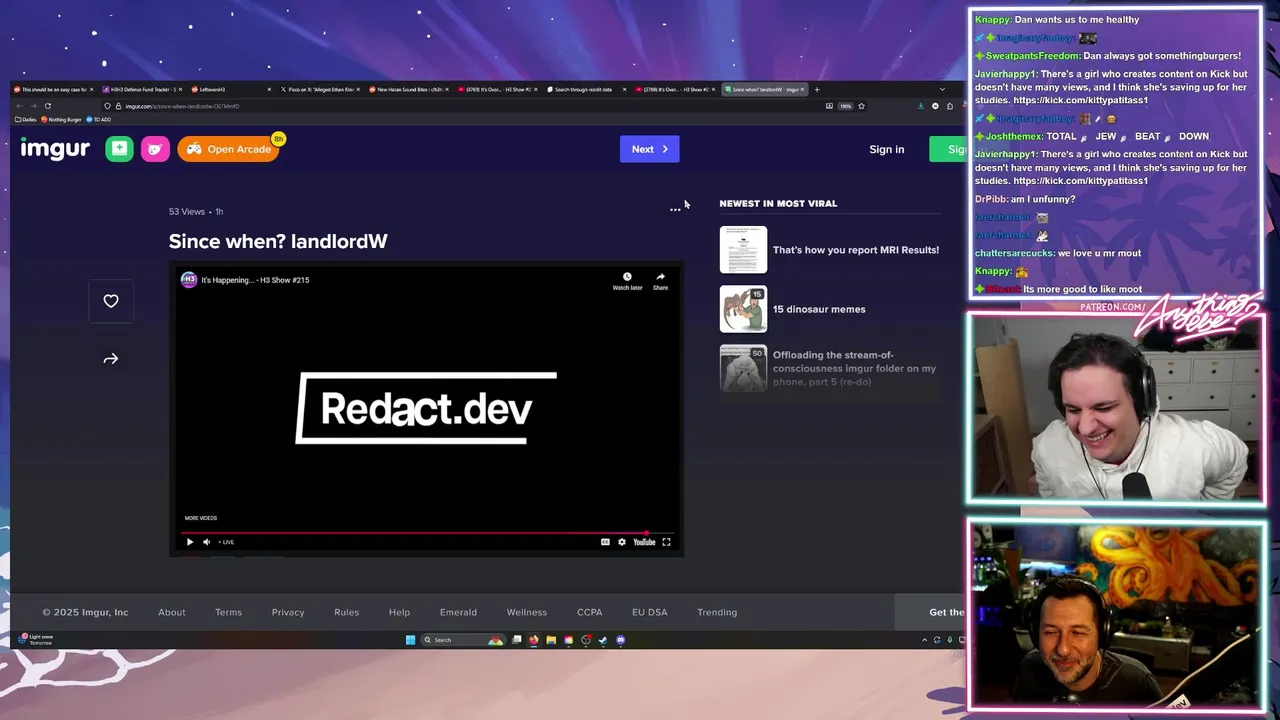Click Share icon in the video player
Viewport: 1280px width, 720px height.
click(x=660, y=281)
